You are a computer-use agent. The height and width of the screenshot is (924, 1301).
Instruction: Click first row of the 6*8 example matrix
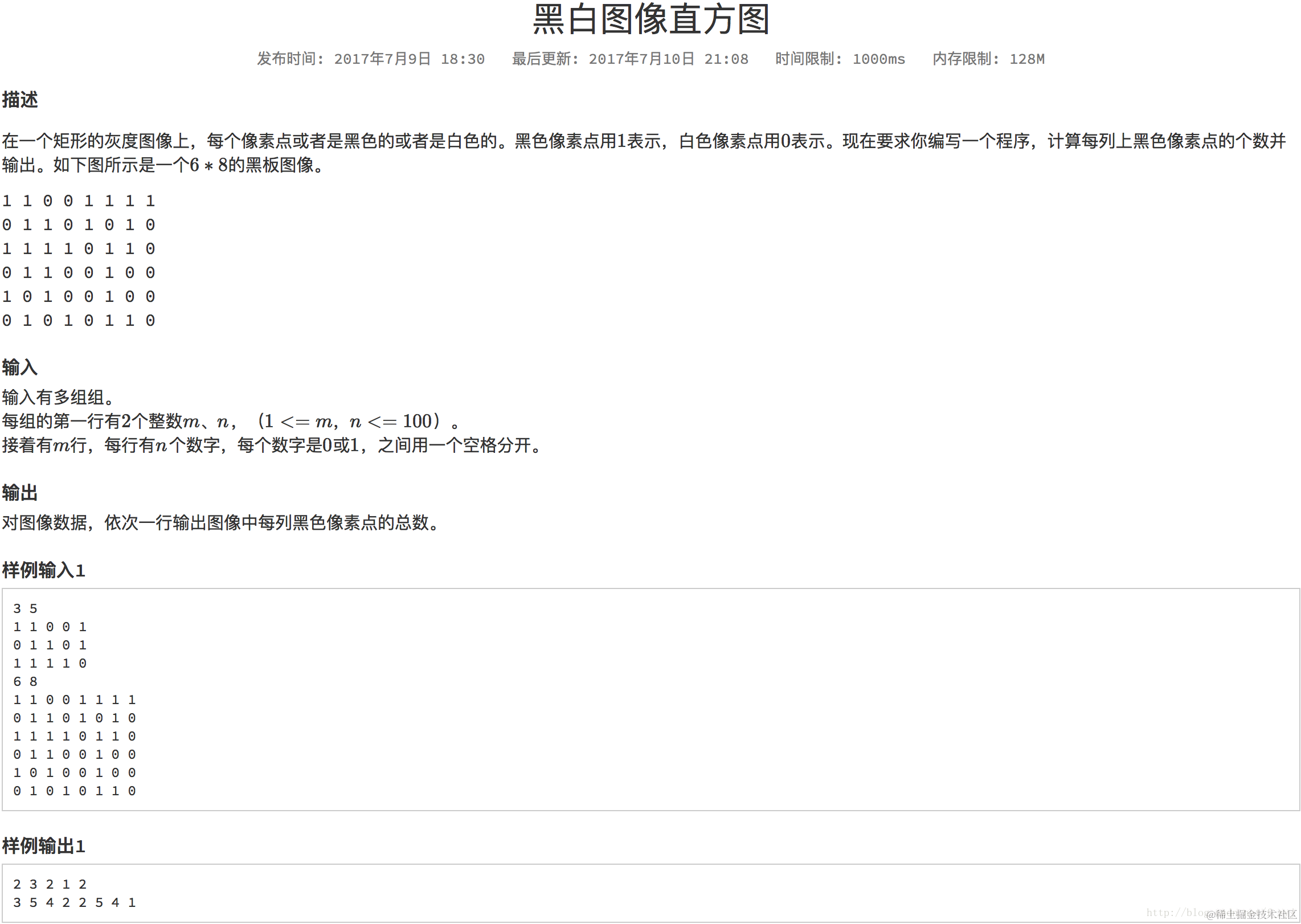79,201
